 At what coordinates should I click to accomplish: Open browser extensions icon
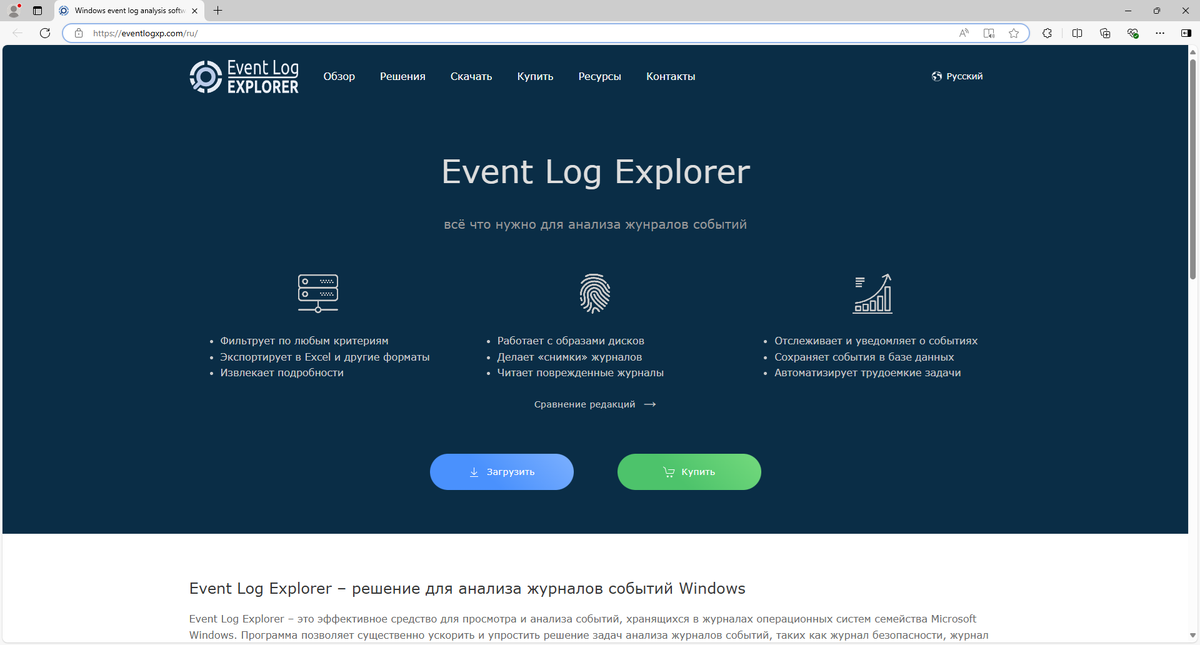click(1047, 33)
